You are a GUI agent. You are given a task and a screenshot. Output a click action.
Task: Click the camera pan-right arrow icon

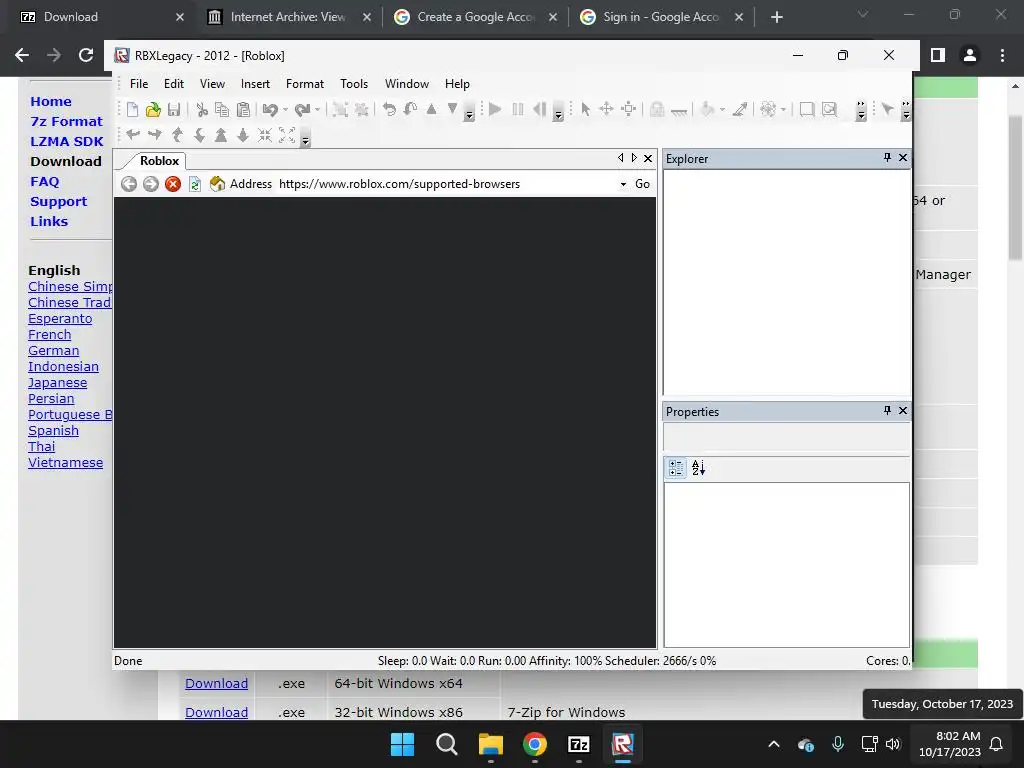(x=155, y=135)
